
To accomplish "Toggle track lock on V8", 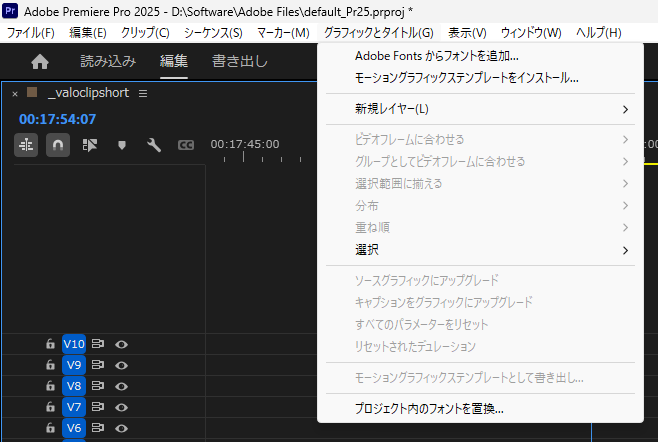I will coord(50,386).
